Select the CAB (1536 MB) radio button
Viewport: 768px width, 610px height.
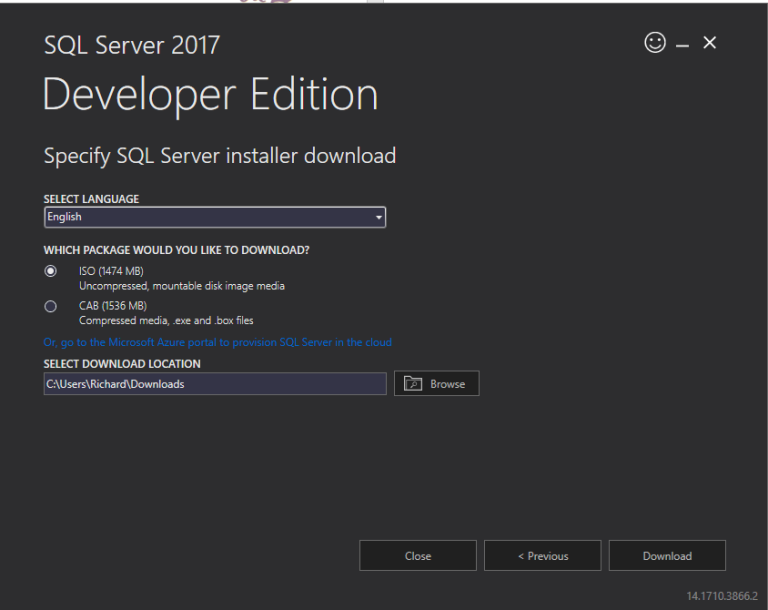pyautogui.click(x=51, y=306)
